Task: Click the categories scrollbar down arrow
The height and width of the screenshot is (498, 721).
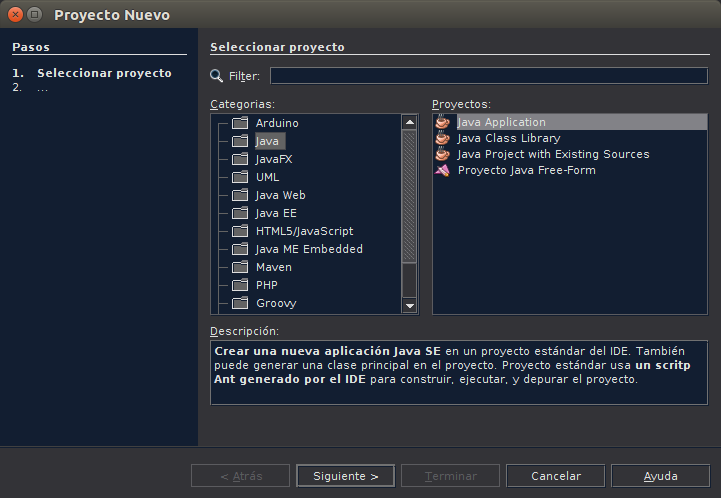Action: 409,305
